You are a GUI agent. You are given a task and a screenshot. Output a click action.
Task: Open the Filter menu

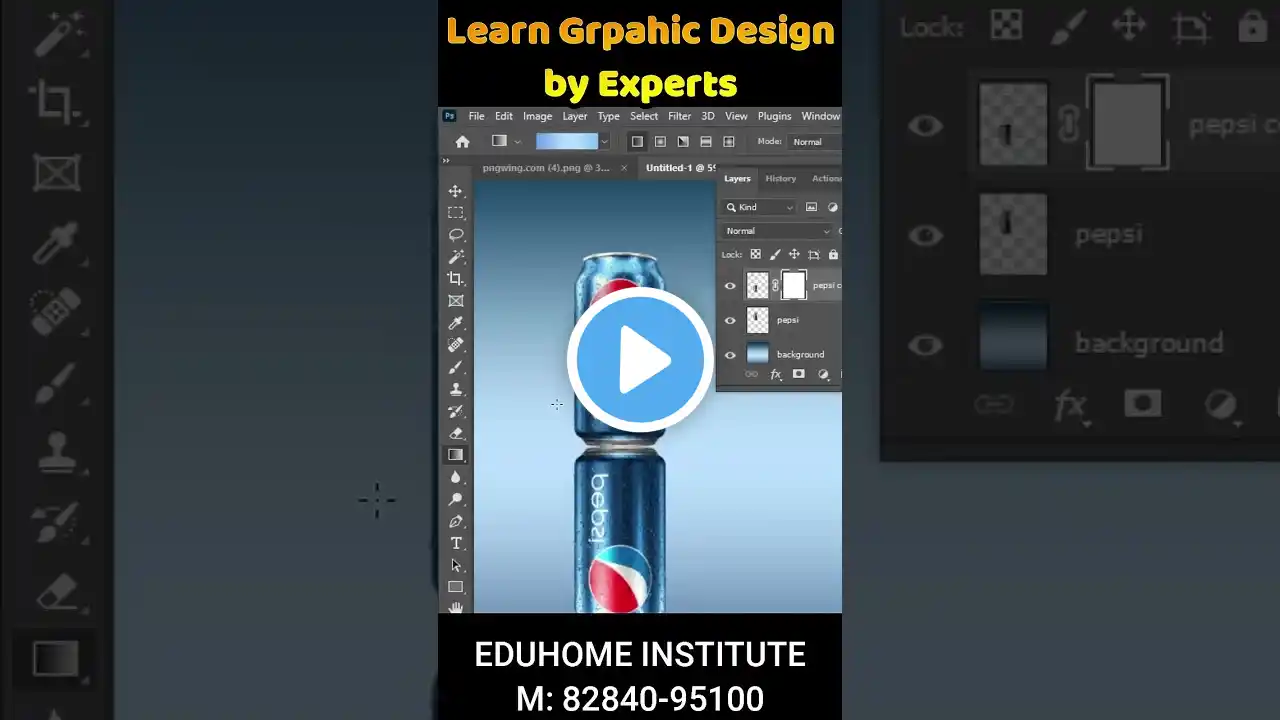[680, 116]
